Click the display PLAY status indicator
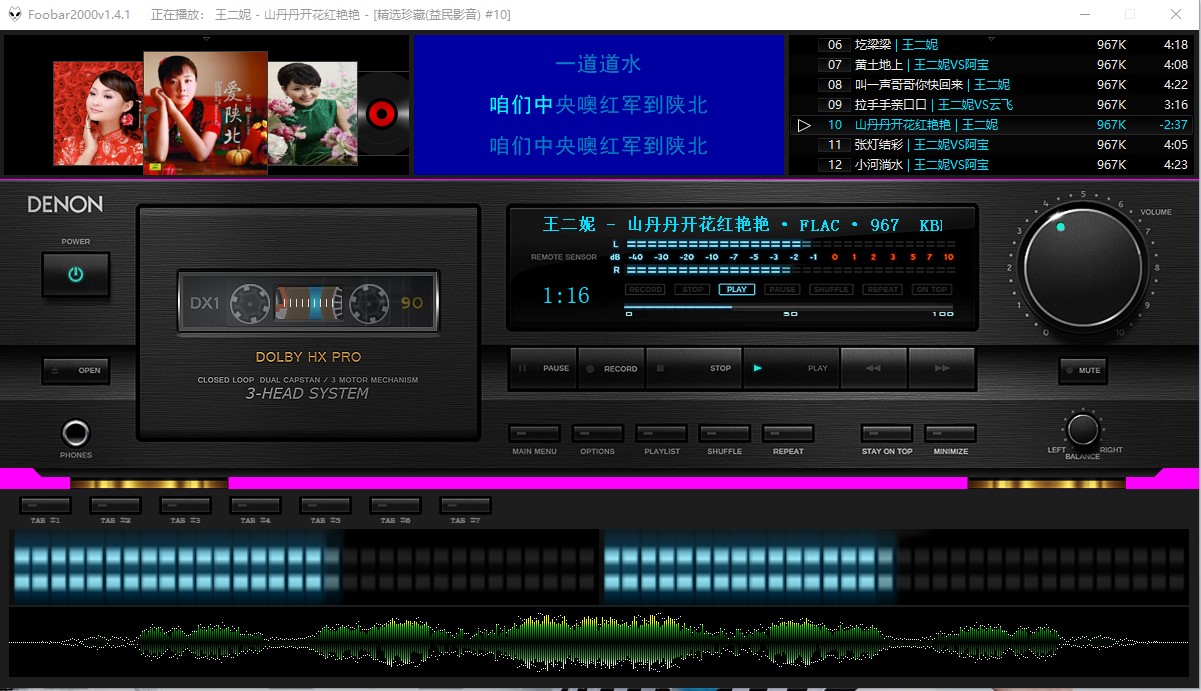The width and height of the screenshot is (1201, 691). point(737,289)
